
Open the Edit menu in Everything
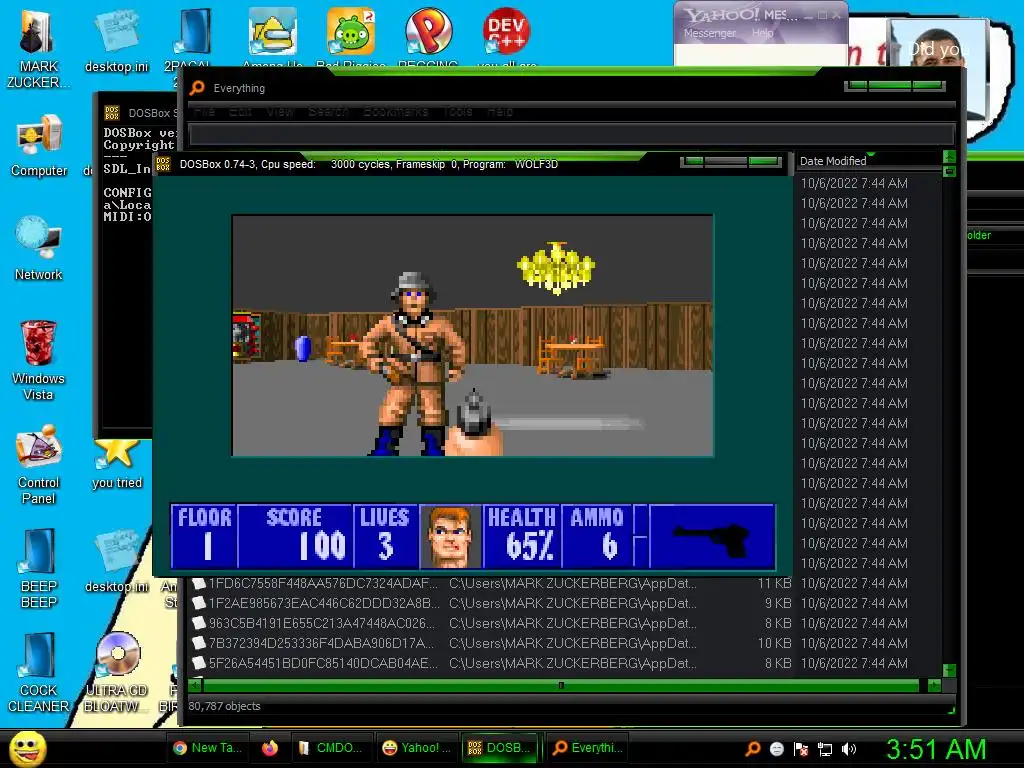(x=240, y=112)
